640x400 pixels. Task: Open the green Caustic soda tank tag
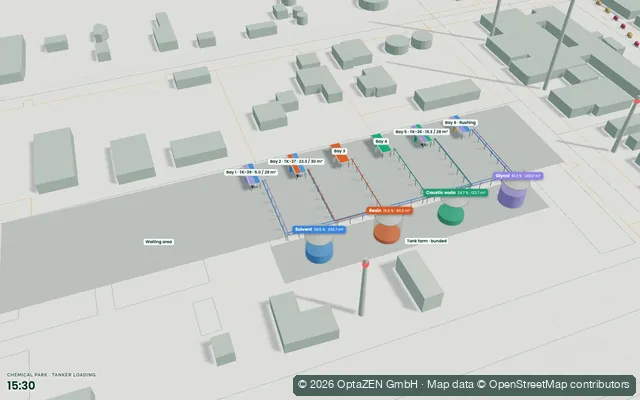pos(456,192)
